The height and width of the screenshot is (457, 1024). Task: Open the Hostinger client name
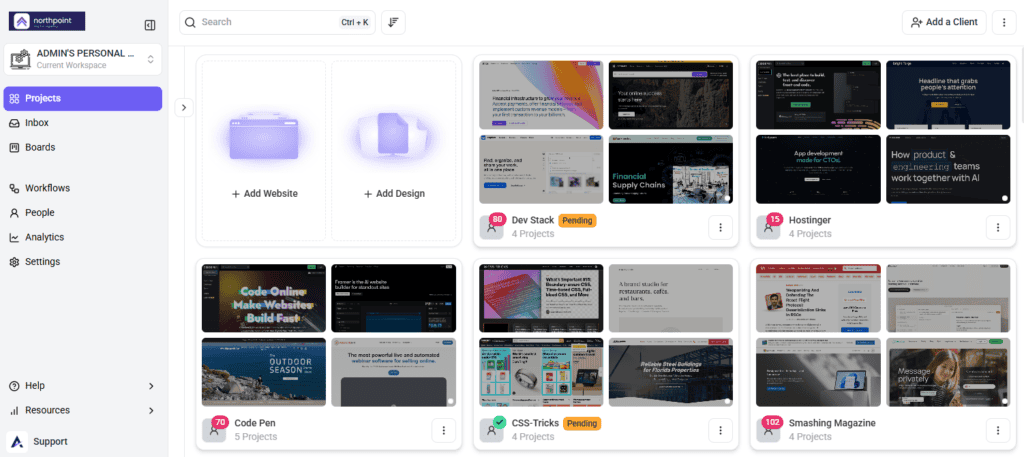810,220
